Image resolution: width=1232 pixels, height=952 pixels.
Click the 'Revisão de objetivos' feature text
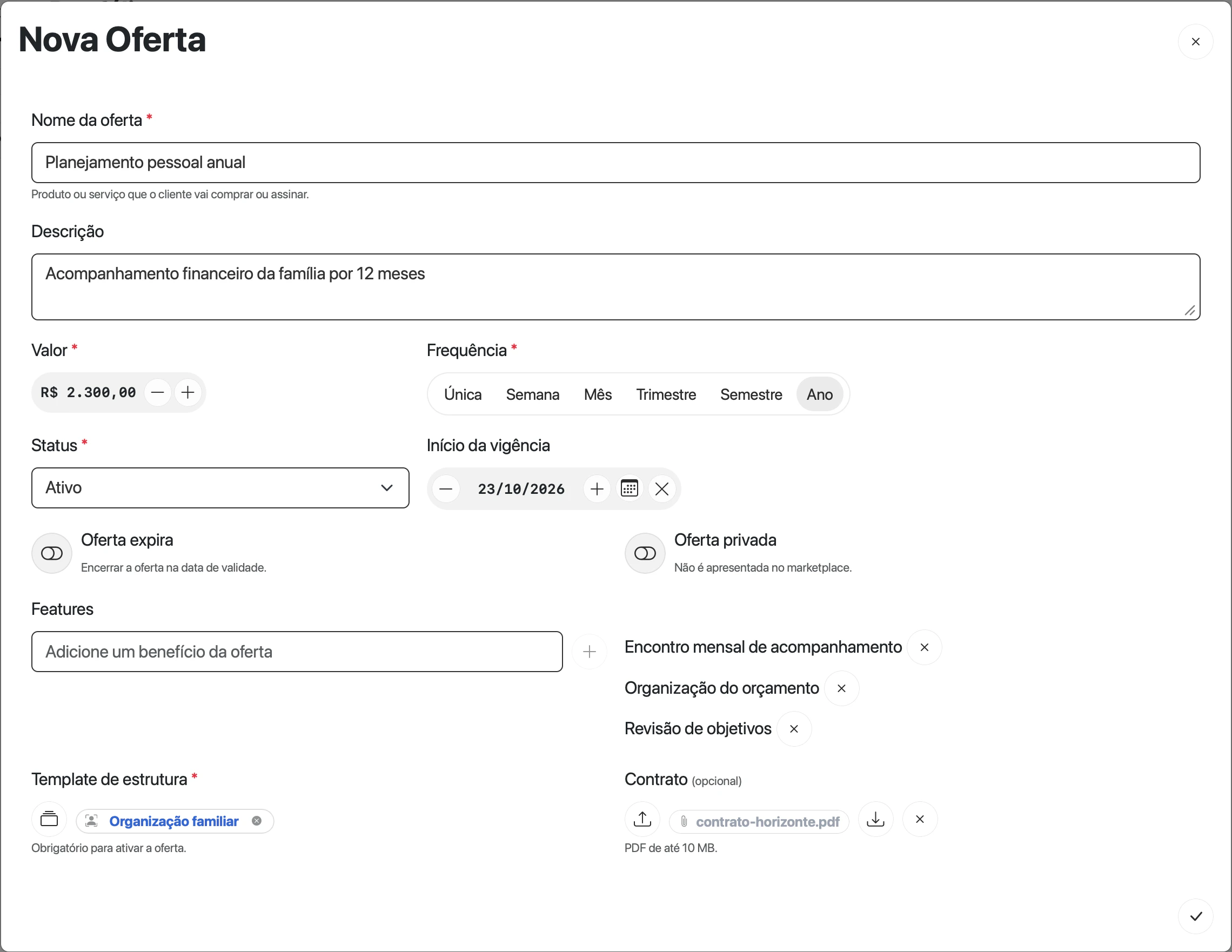coord(697,729)
